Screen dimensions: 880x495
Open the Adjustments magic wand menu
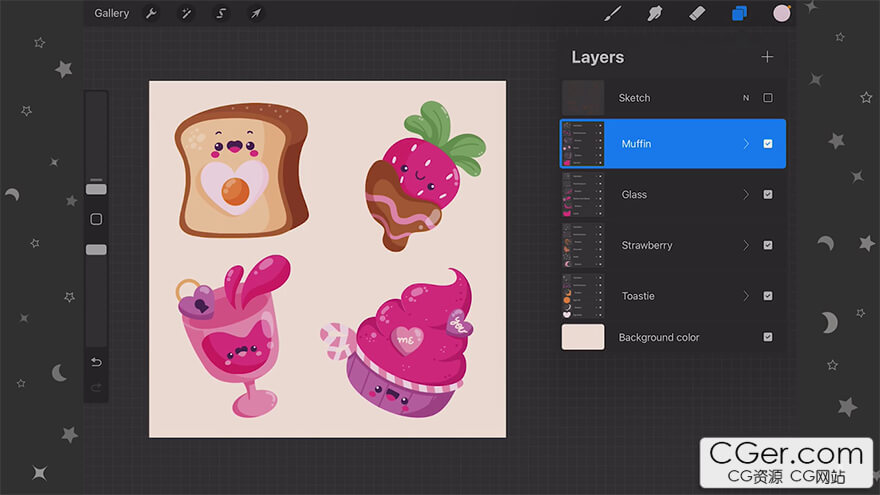[186, 14]
